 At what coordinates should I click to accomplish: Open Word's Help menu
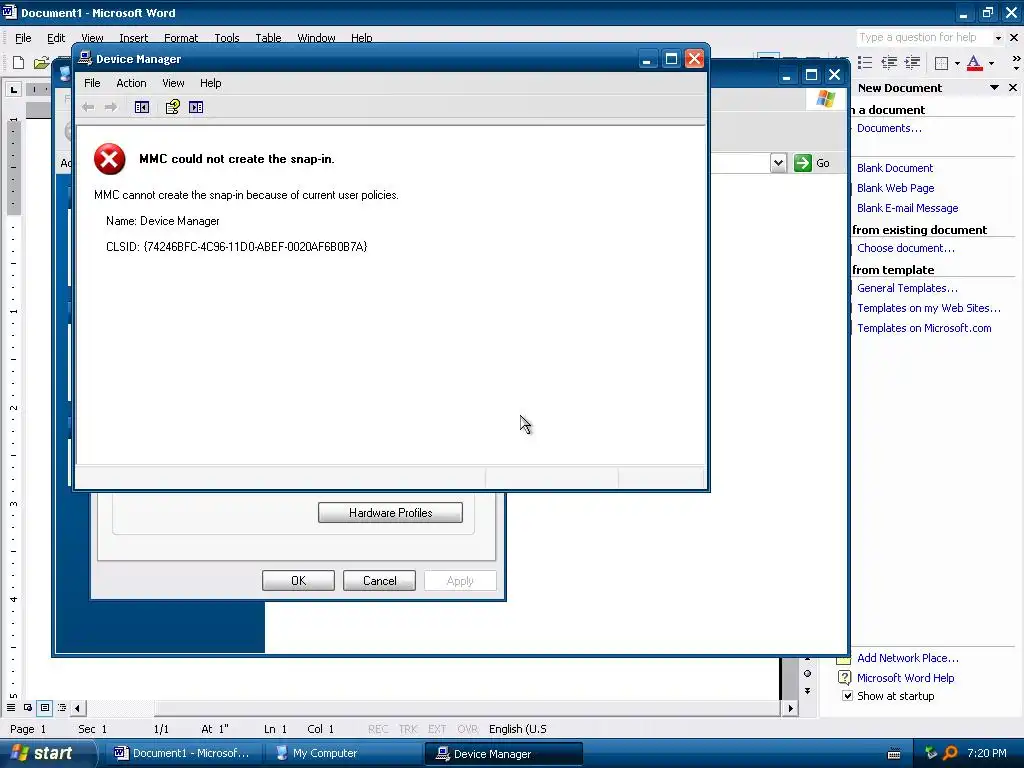pos(361,38)
